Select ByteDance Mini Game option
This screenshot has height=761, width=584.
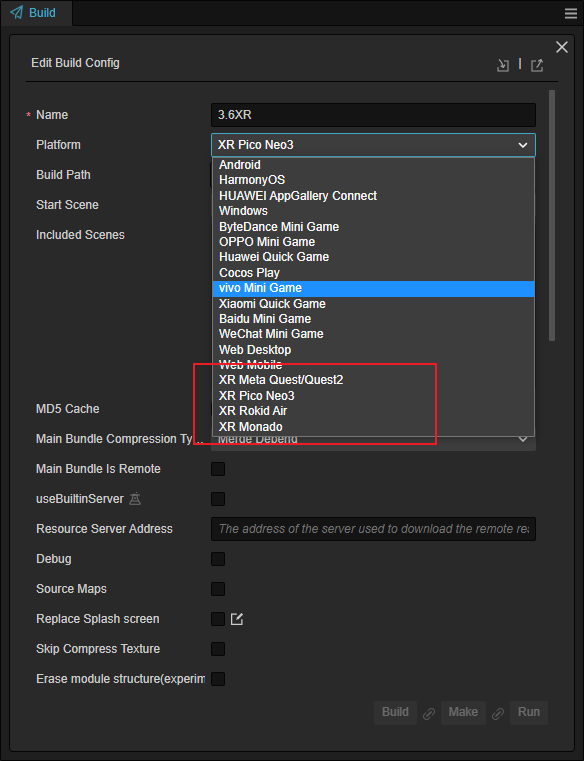coord(373,227)
